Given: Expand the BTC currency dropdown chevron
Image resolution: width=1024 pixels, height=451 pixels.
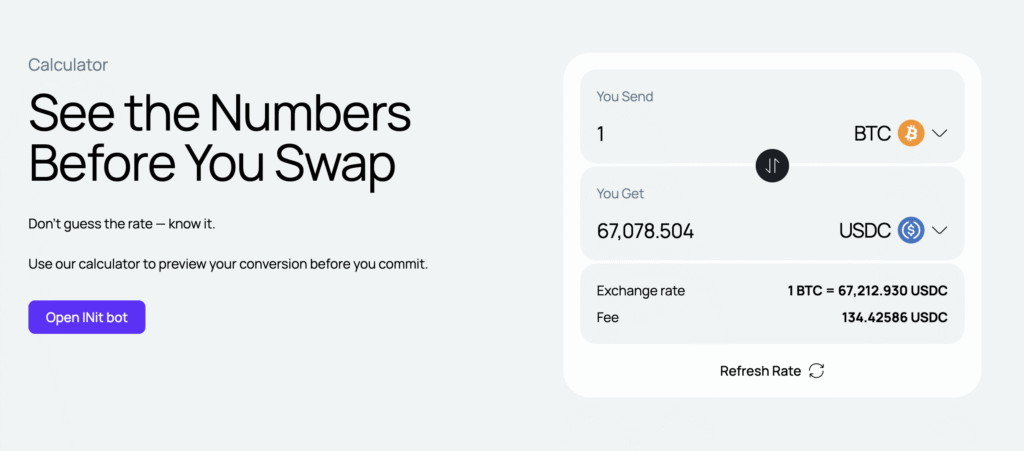Looking at the screenshot, I should pyautogui.click(x=939, y=133).
